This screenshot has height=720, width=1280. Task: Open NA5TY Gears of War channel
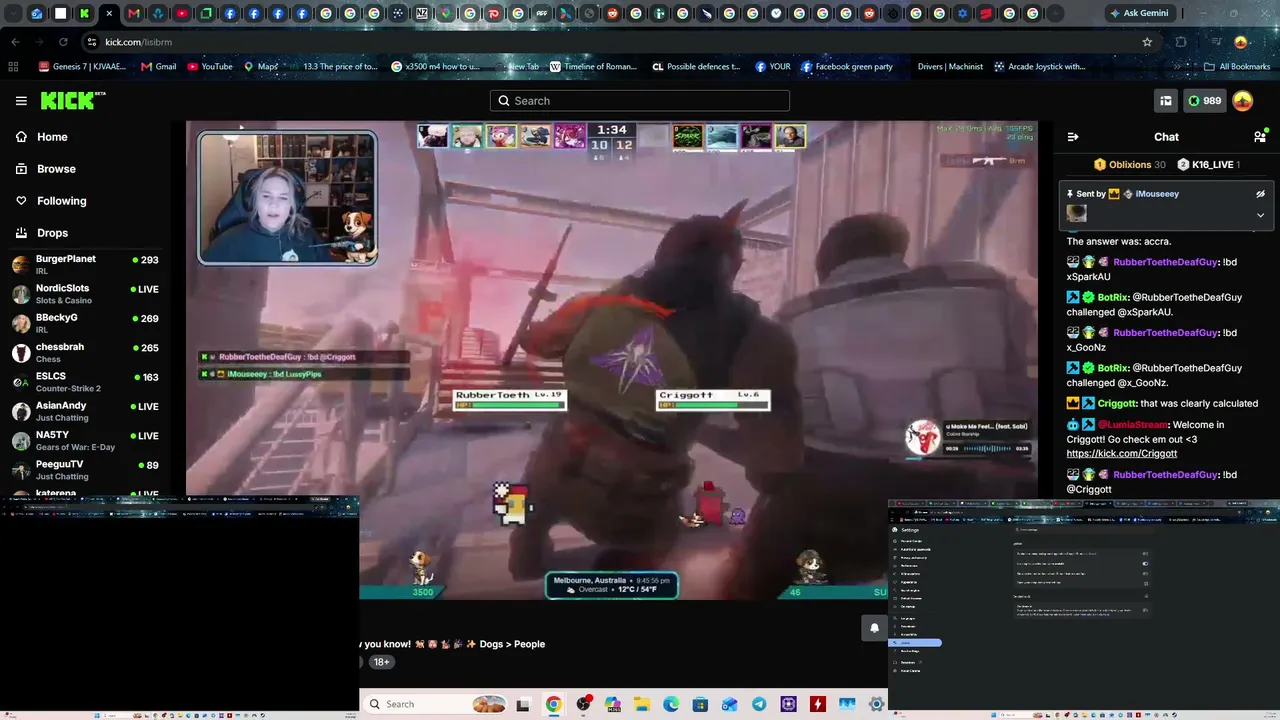click(85, 440)
